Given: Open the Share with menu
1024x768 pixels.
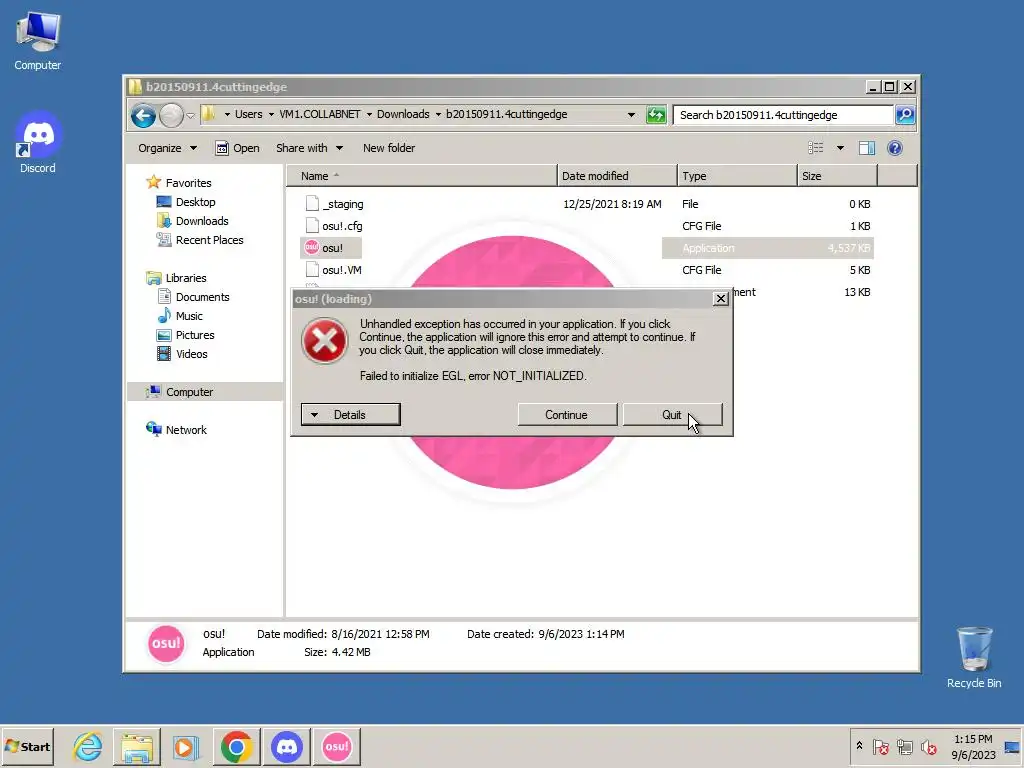Looking at the screenshot, I should coord(310,148).
